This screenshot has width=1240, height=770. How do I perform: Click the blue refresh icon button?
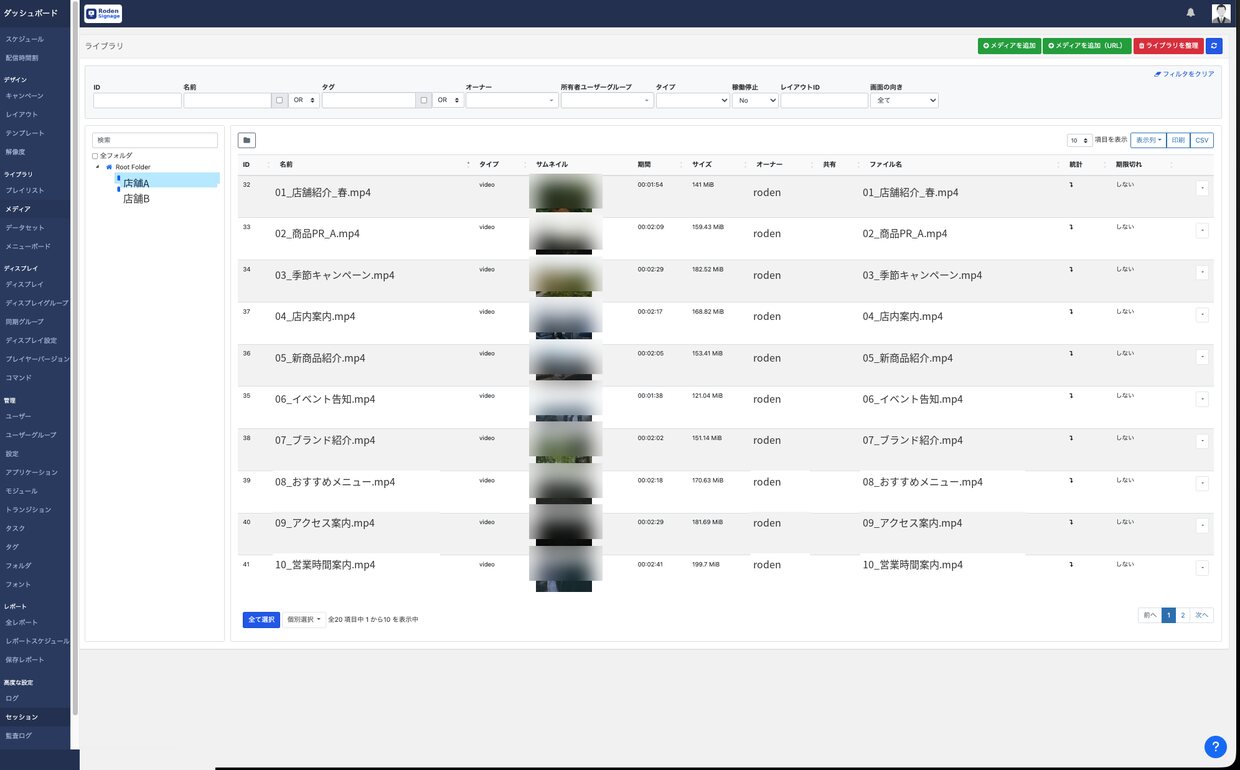coord(1214,46)
